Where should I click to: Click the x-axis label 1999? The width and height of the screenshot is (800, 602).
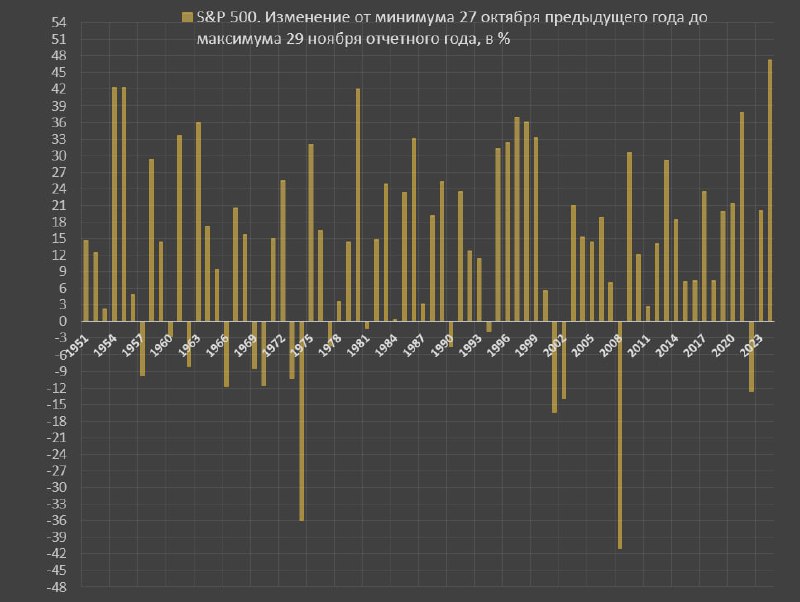527,346
